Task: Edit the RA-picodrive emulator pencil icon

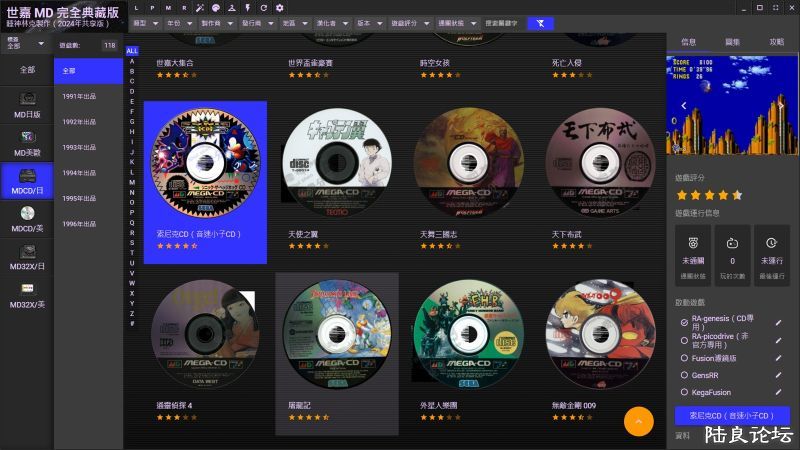Action: [778, 340]
